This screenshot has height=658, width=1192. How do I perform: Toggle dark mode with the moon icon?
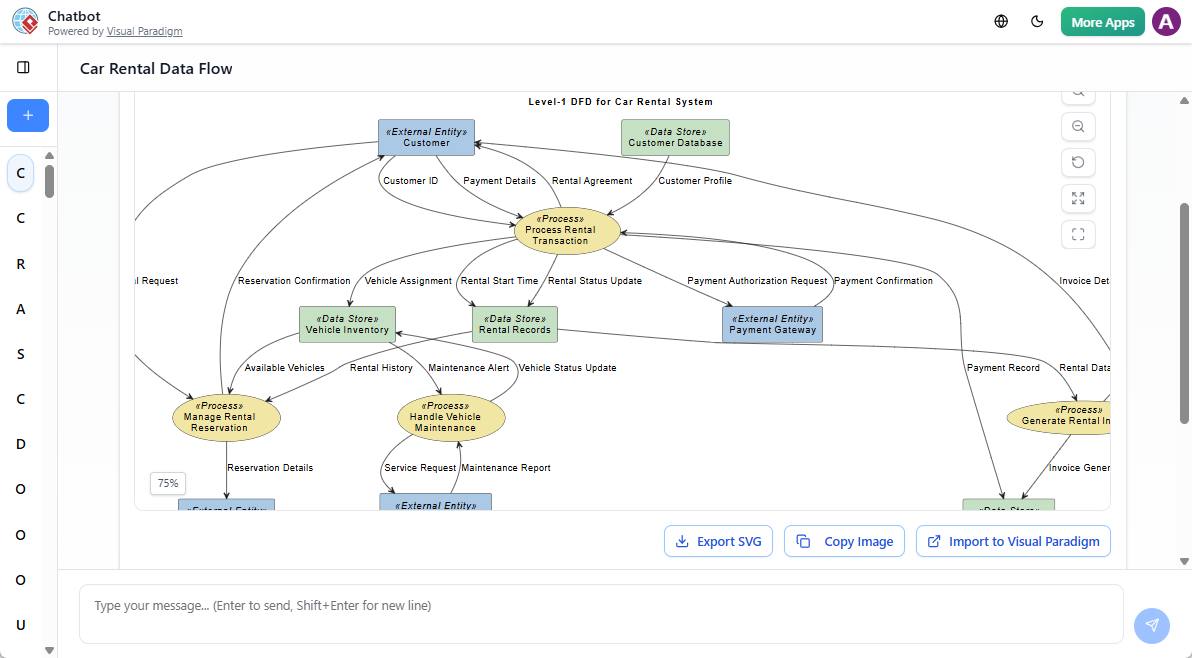tap(1037, 20)
